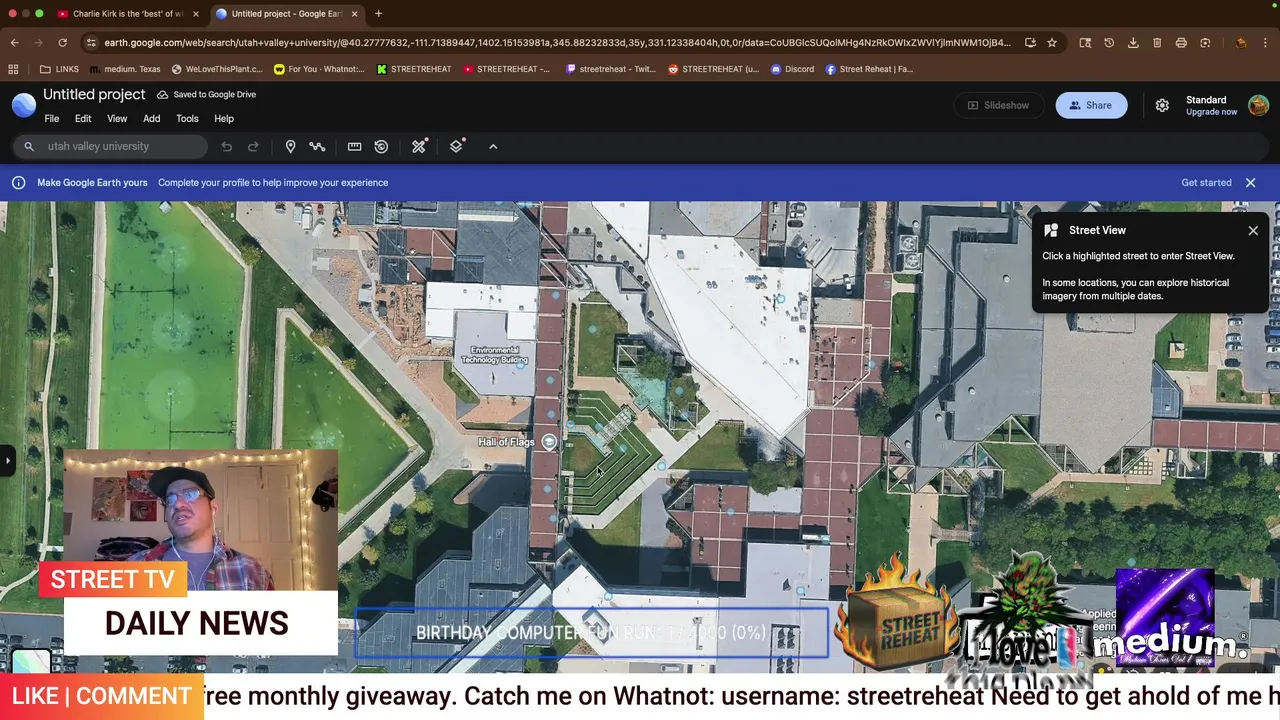Viewport: 1280px width, 720px height.
Task: Dismiss the blue Make Google Earth yours banner
Action: [1250, 183]
